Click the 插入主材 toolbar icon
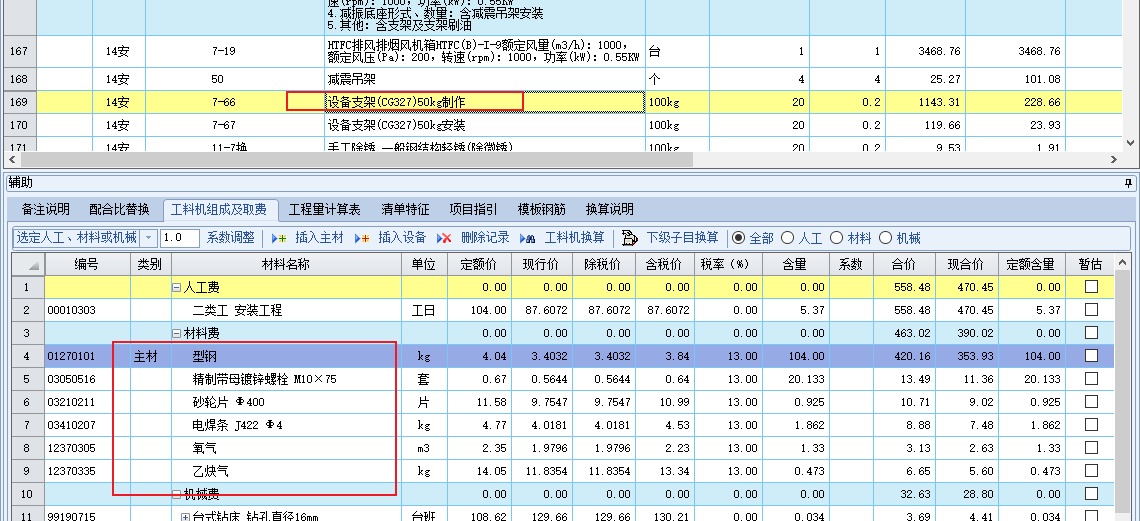 point(279,238)
